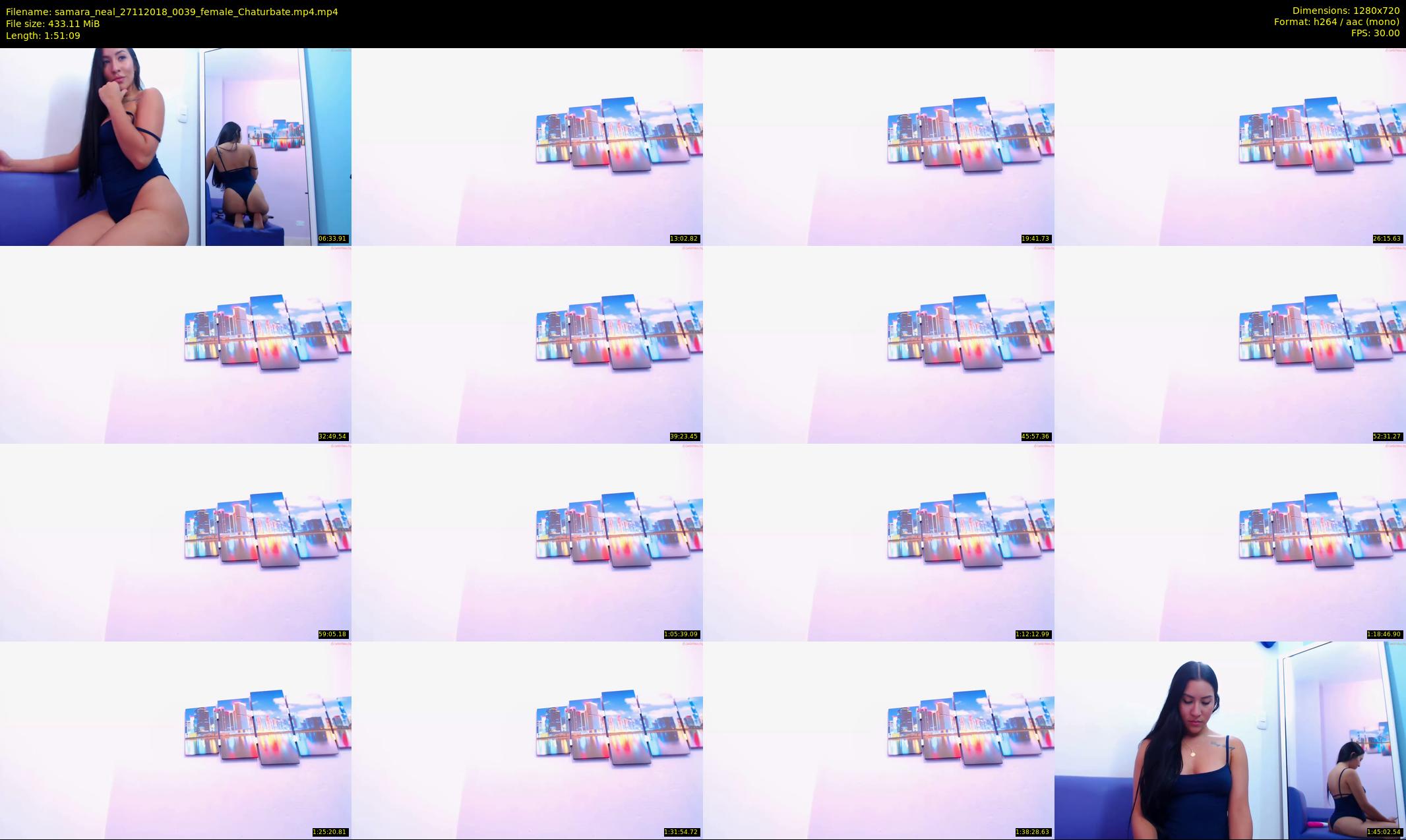Select the frame at 13:02.82
Viewport: 1406px width, 840px height.
527,146
